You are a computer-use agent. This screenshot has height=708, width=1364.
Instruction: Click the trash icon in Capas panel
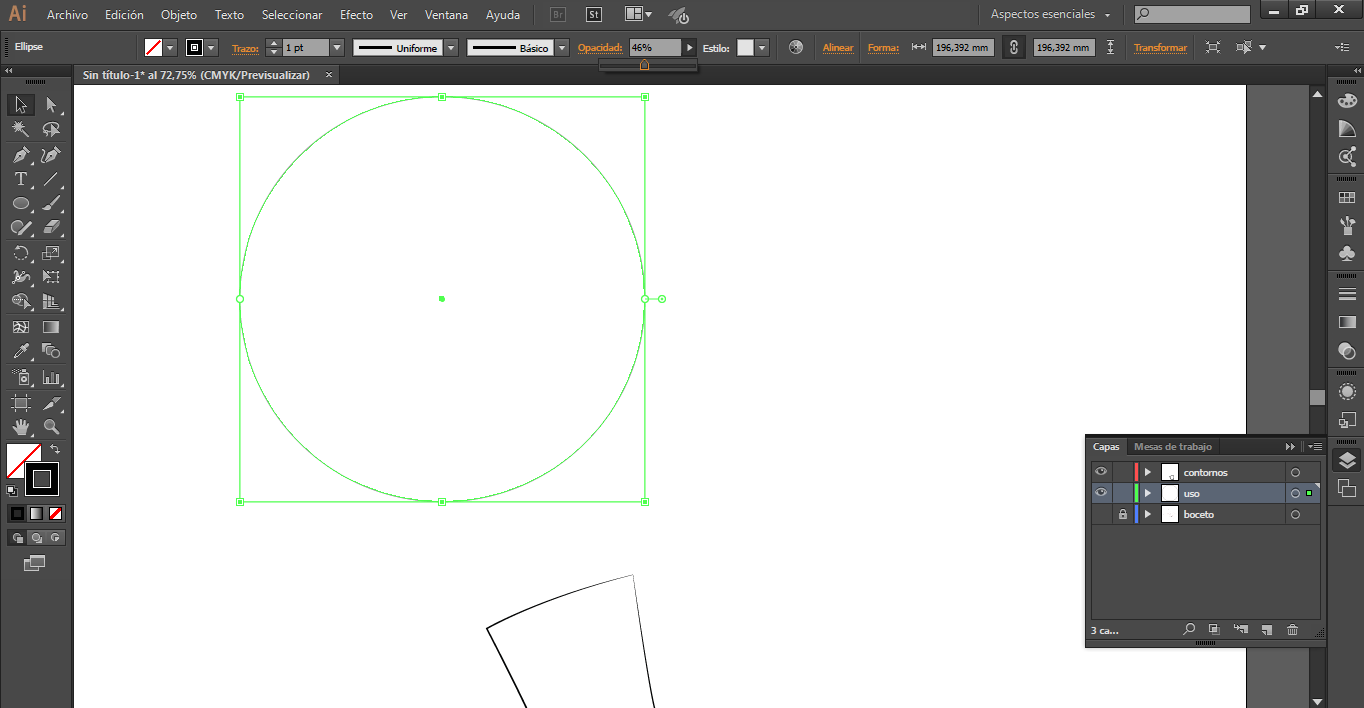click(x=1292, y=630)
